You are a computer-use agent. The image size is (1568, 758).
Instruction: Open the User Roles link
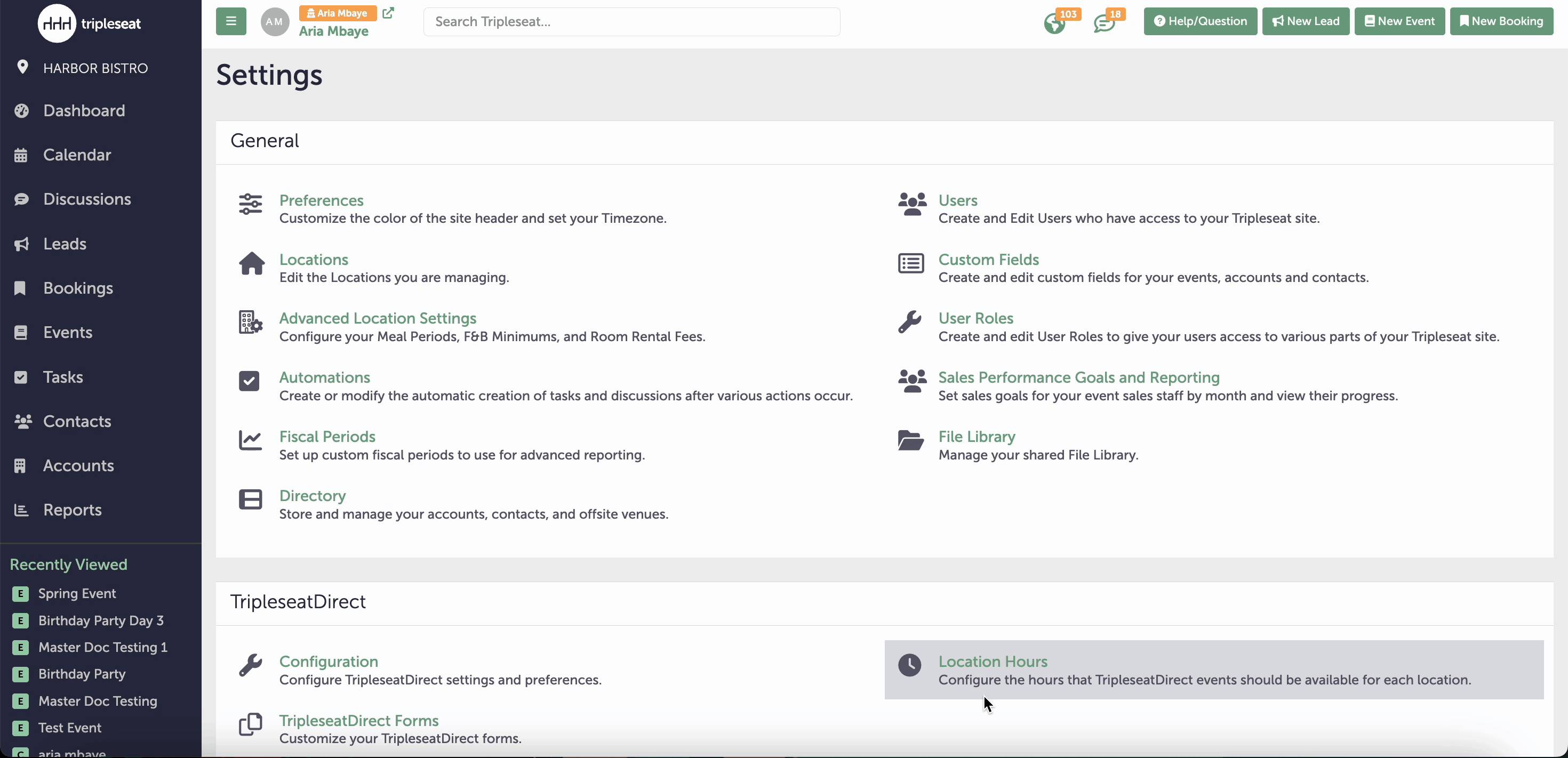(975, 318)
